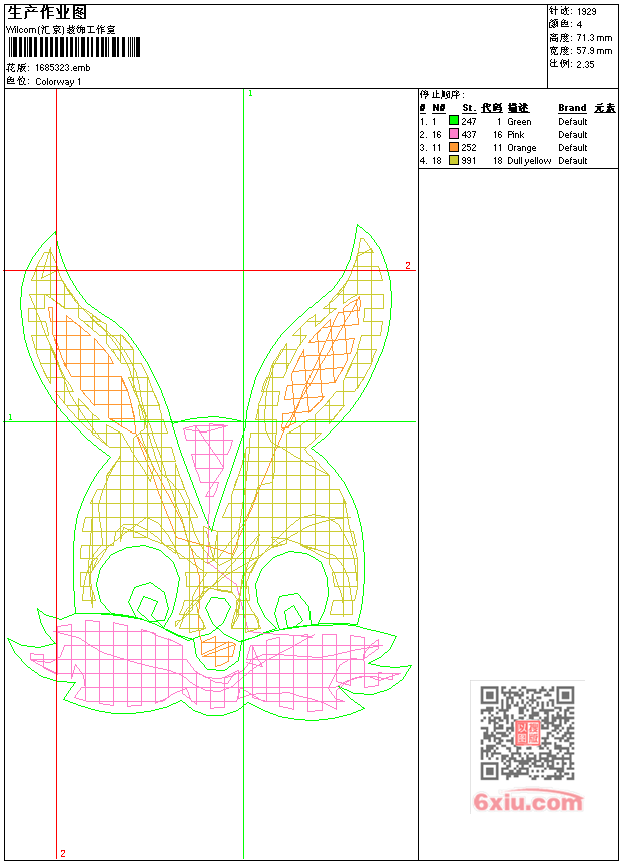The image size is (620, 861).
Task: Click the Default brand in the Green row
Action: pos(573,121)
